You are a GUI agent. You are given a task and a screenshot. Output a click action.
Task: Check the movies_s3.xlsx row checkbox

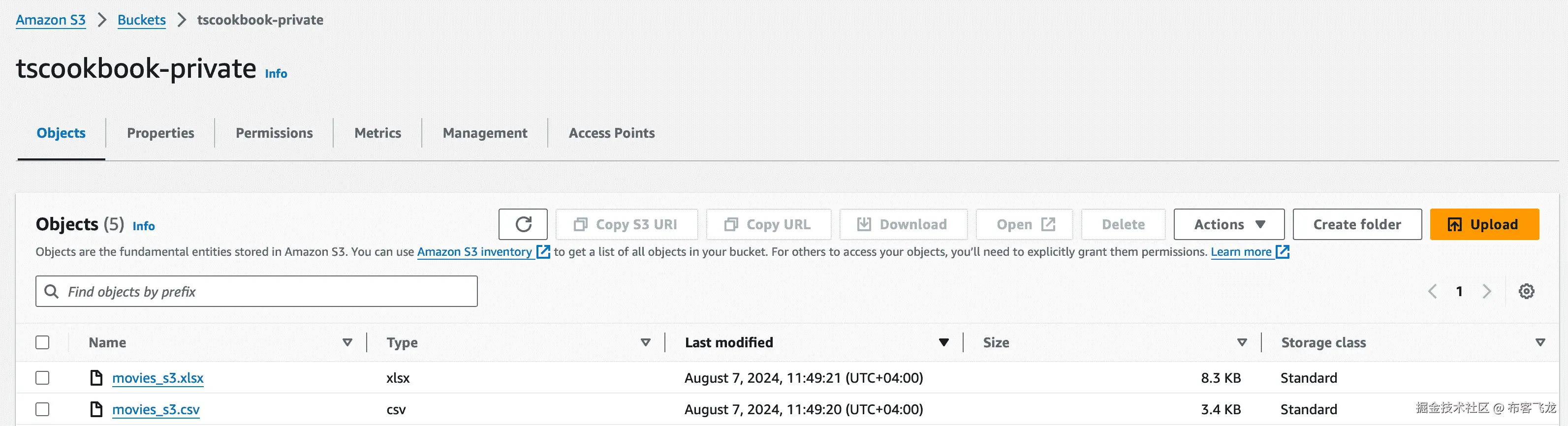43,378
